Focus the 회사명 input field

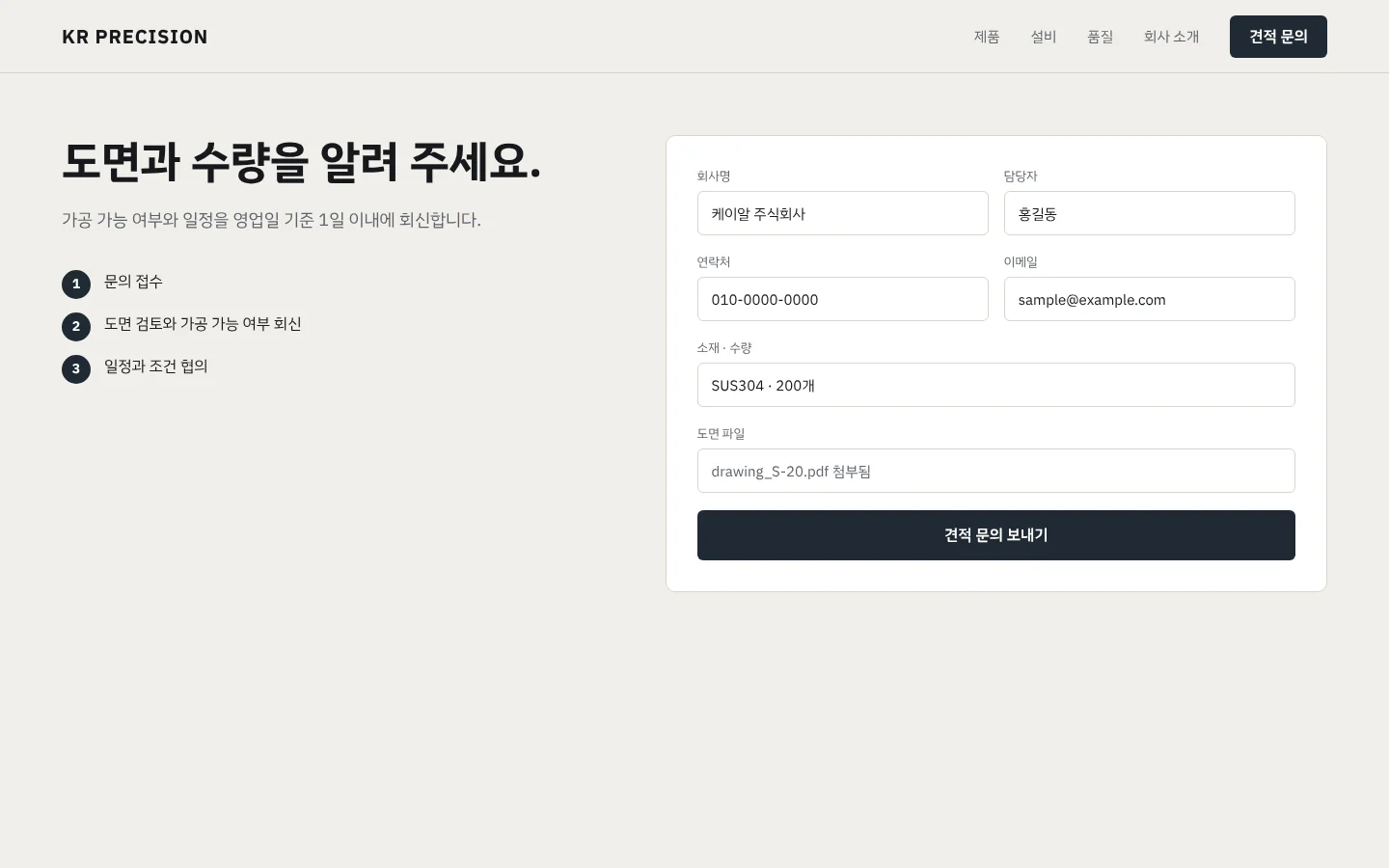(x=843, y=213)
